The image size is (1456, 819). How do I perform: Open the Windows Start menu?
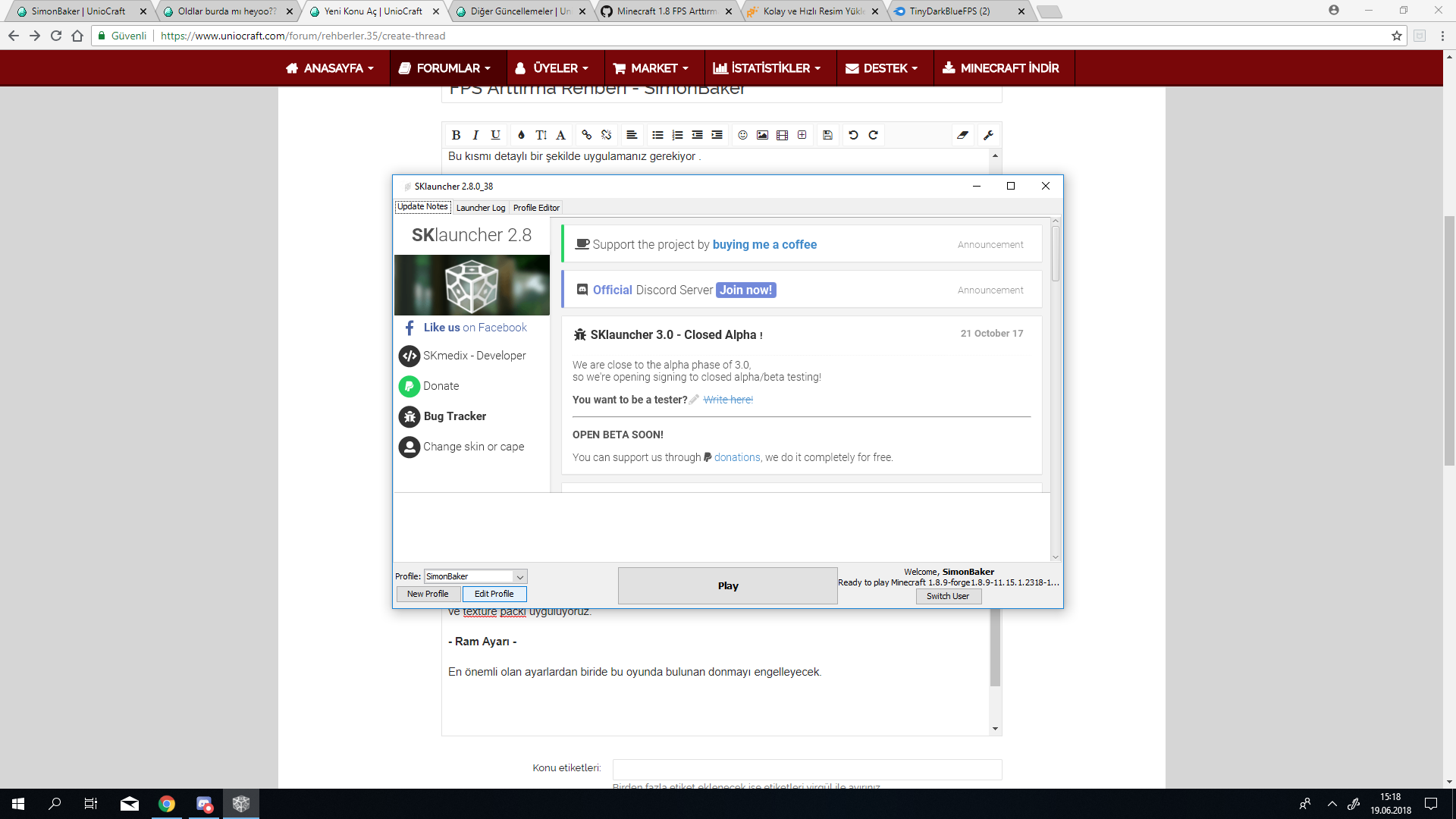(x=18, y=804)
